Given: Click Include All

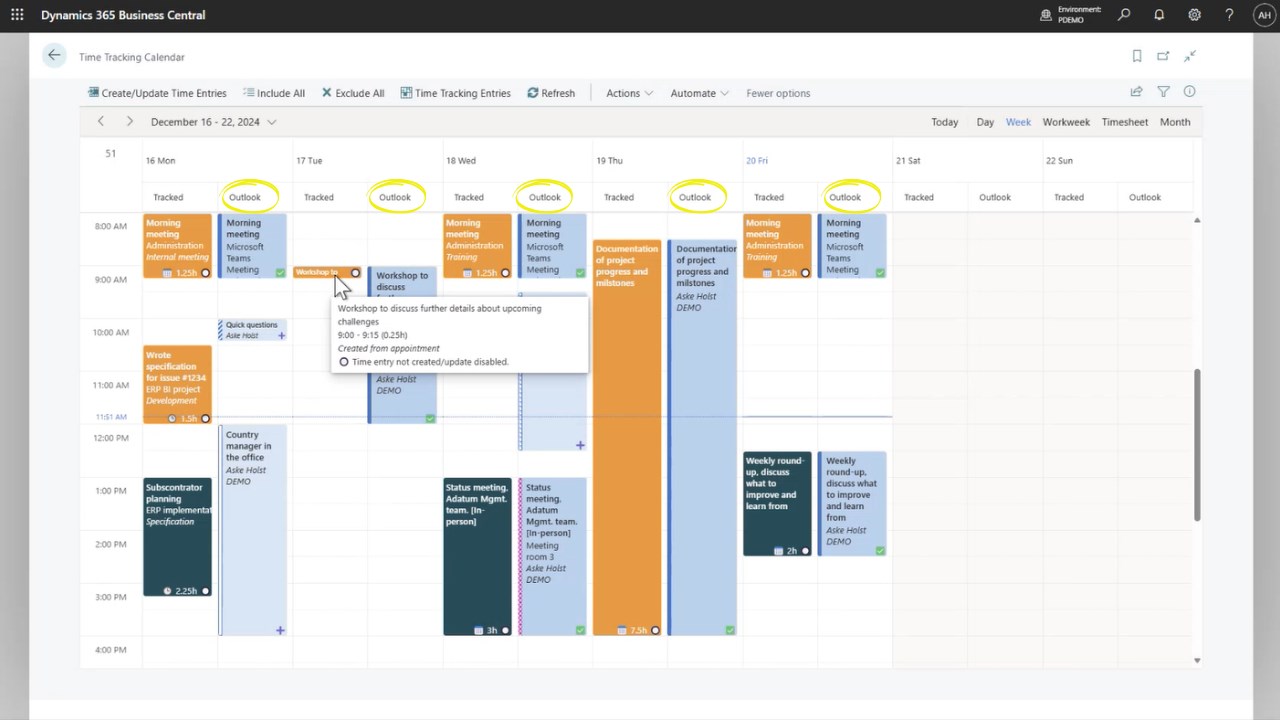Looking at the screenshot, I should [x=274, y=93].
